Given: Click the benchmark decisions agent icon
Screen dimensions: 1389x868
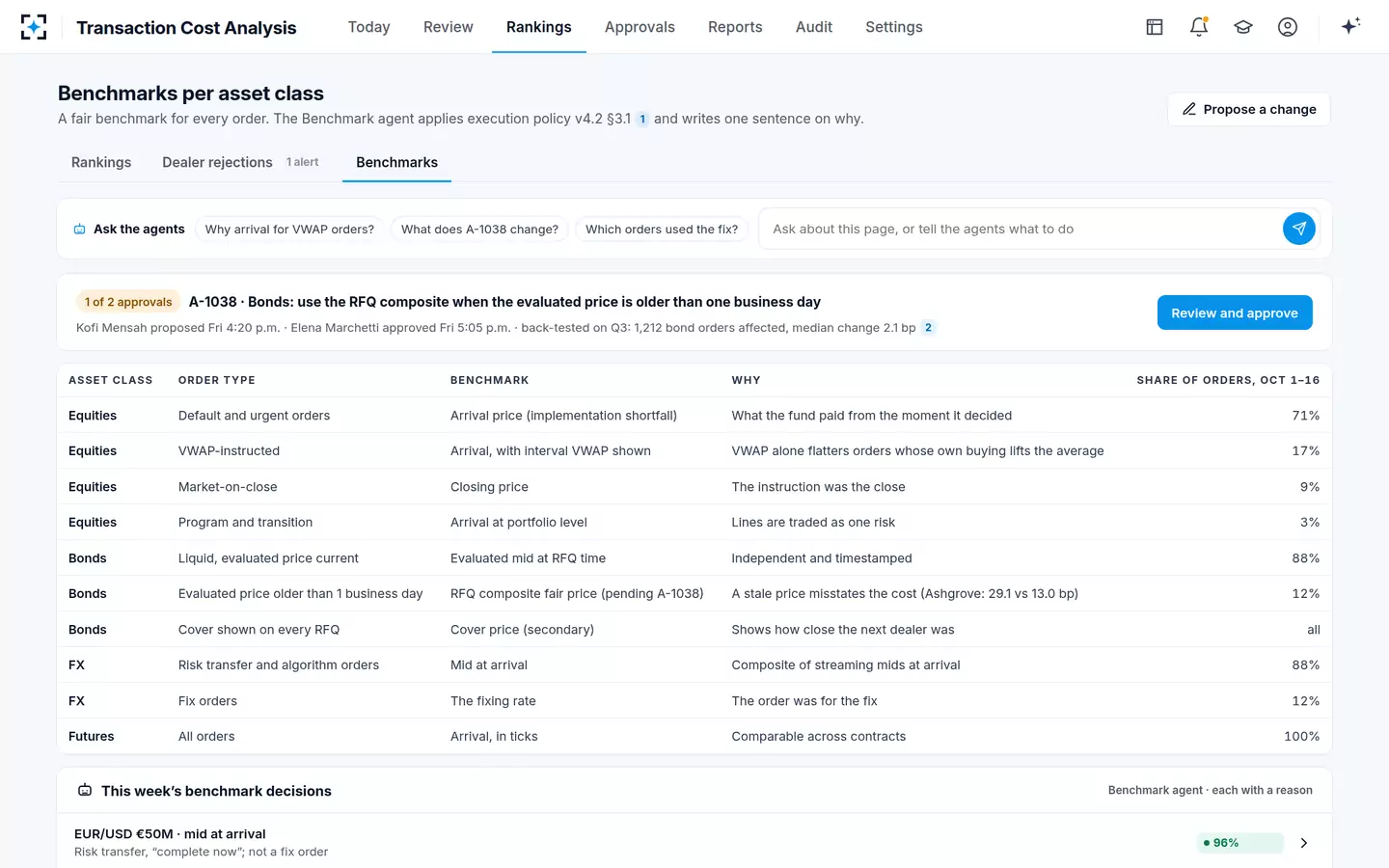Looking at the screenshot, I should click(85, 791).
